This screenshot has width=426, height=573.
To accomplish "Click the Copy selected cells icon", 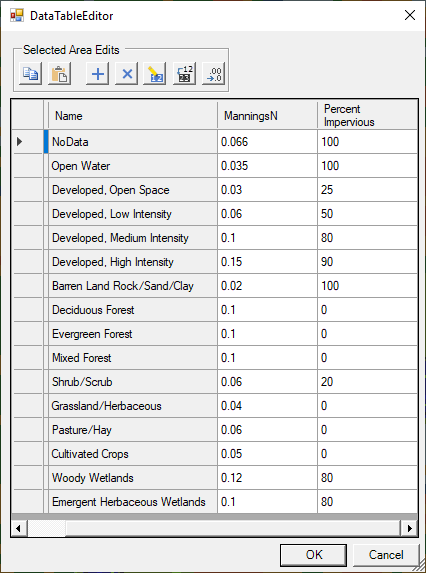I will coord(30,73).
